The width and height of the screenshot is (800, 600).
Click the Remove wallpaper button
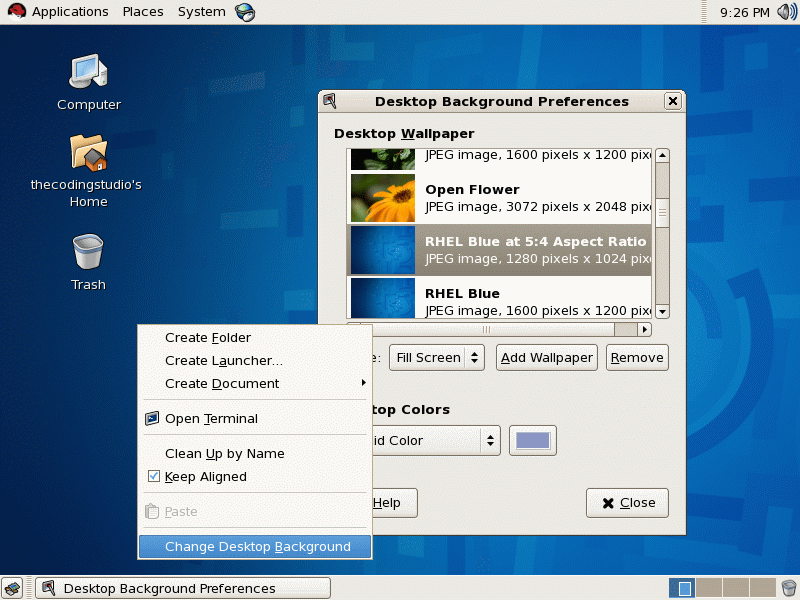[637, 358]
